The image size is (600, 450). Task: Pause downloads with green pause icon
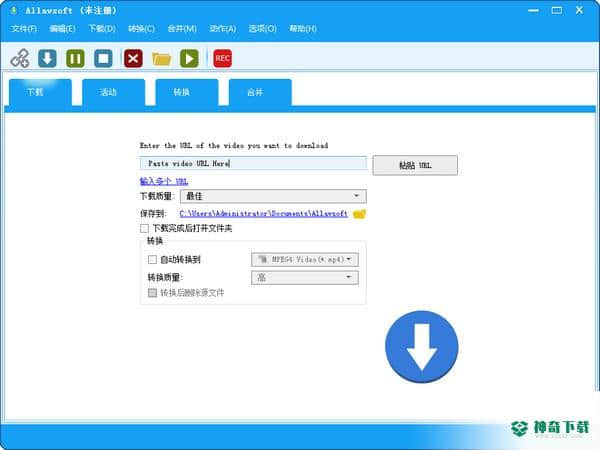coord(75,59)
